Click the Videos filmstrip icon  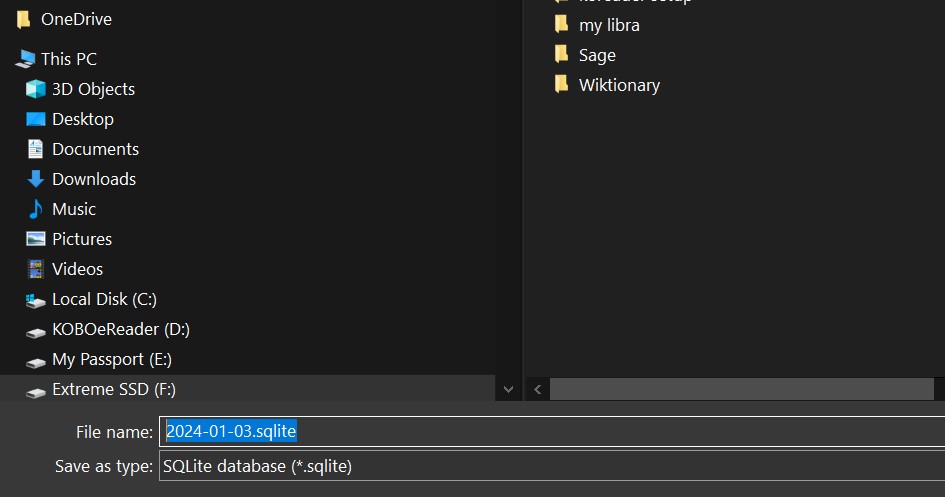[36, 269]
